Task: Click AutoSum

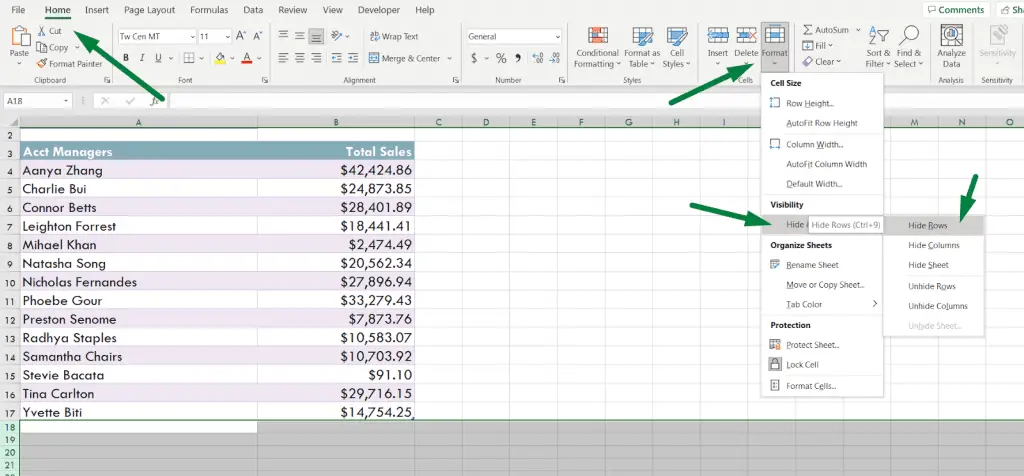Action: (x=825, y=30)
